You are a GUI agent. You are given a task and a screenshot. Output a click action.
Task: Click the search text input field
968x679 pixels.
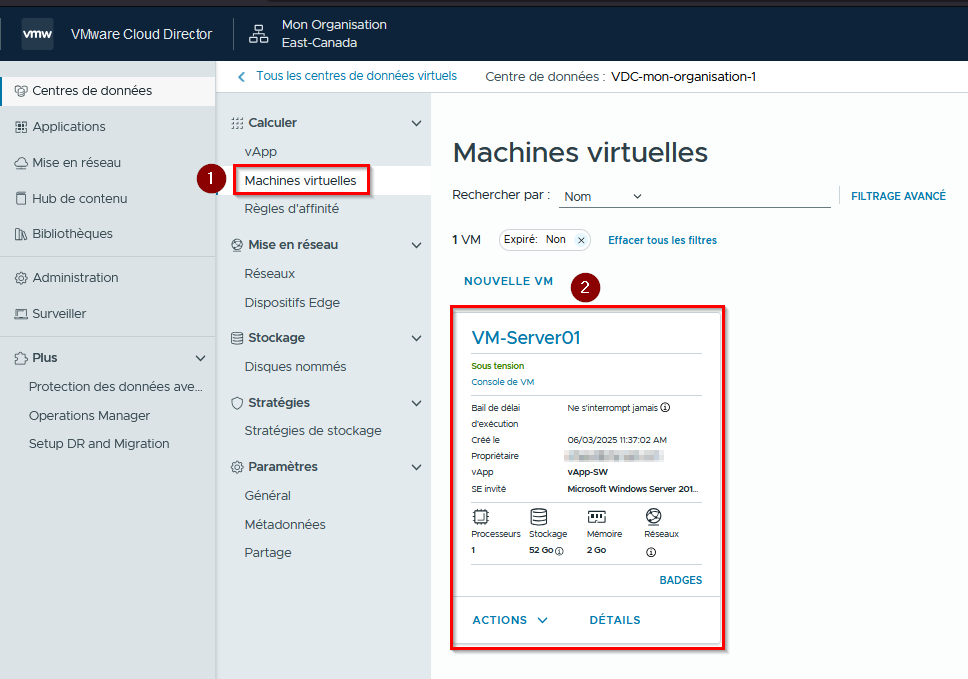point(738,196)
